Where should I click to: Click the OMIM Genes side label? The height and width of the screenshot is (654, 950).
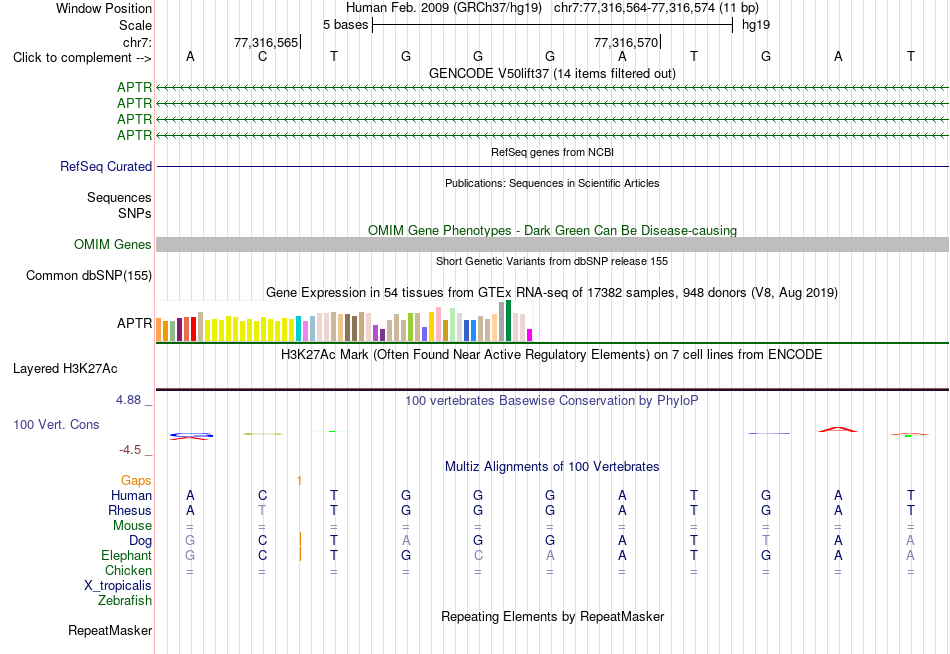pos(113,244)
